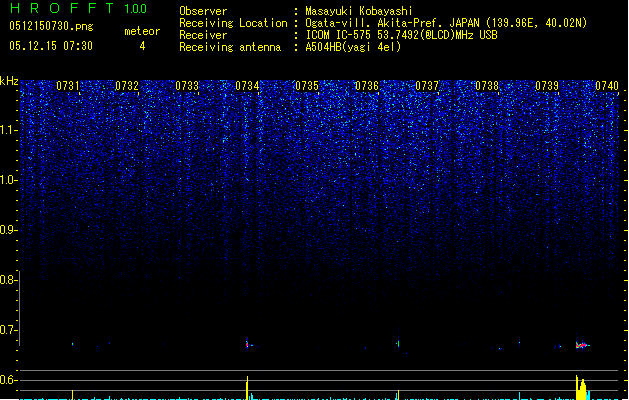Click the 1.1 kHz axis label
629x400 pixels.
coord(9,130)
